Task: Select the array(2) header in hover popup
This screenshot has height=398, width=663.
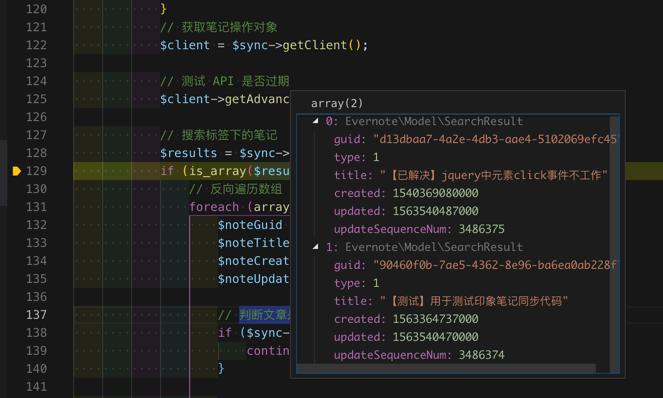Action: pos(337,103)
